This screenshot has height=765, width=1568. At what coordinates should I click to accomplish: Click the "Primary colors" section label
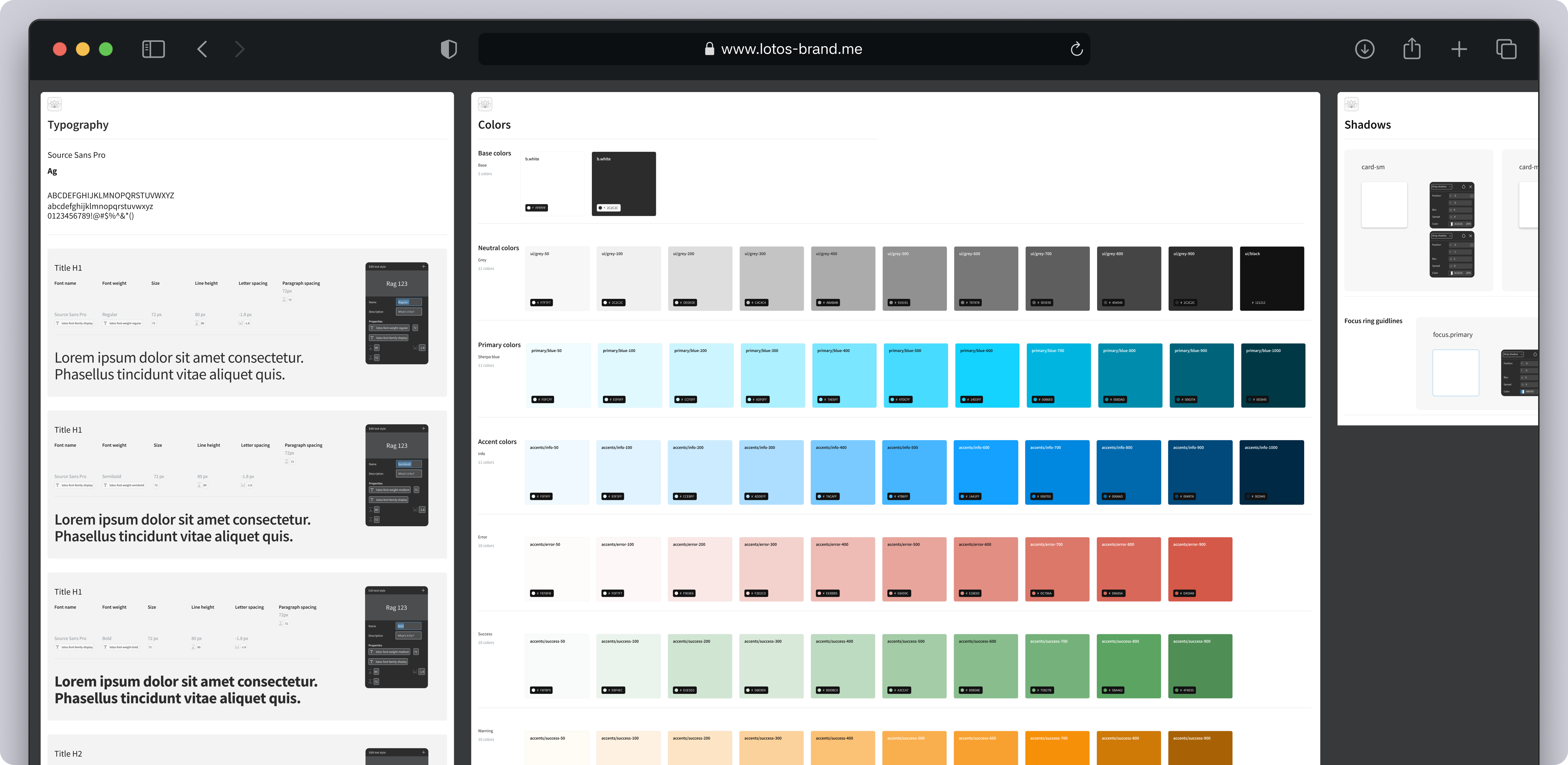pos(499,345)
